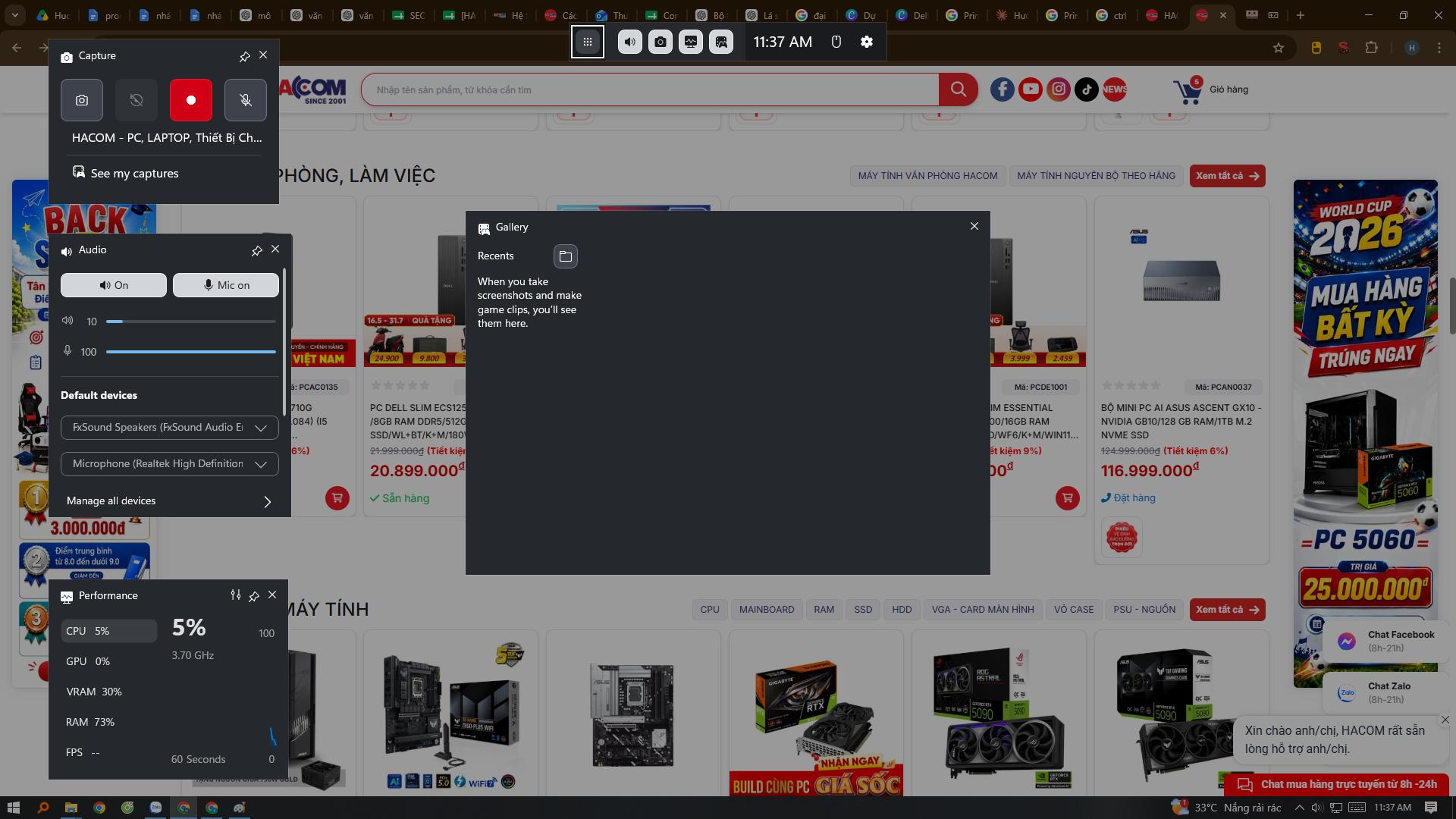Open HACOM YouTube icon
1456x819 pixels.
click(x=1031, y=89)
